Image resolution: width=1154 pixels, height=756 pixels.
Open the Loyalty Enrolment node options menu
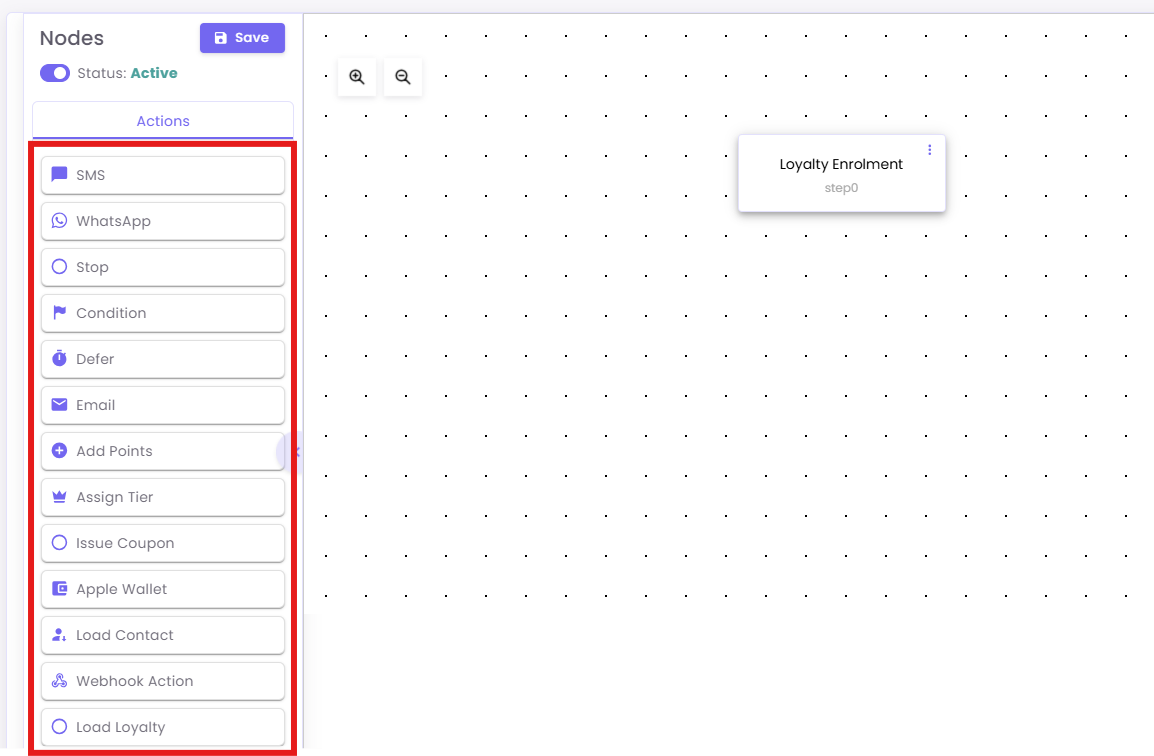929,150
